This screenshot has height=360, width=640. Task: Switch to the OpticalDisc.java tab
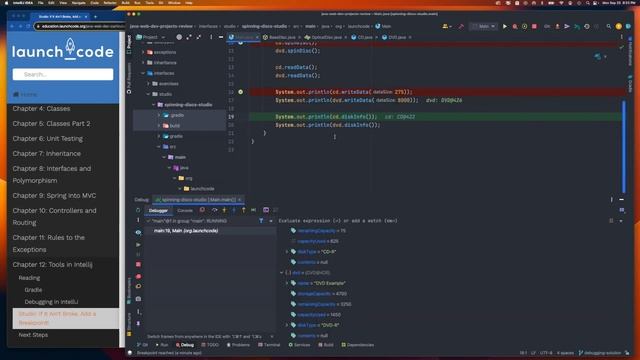pyautogui.click(x=326, y=37)
